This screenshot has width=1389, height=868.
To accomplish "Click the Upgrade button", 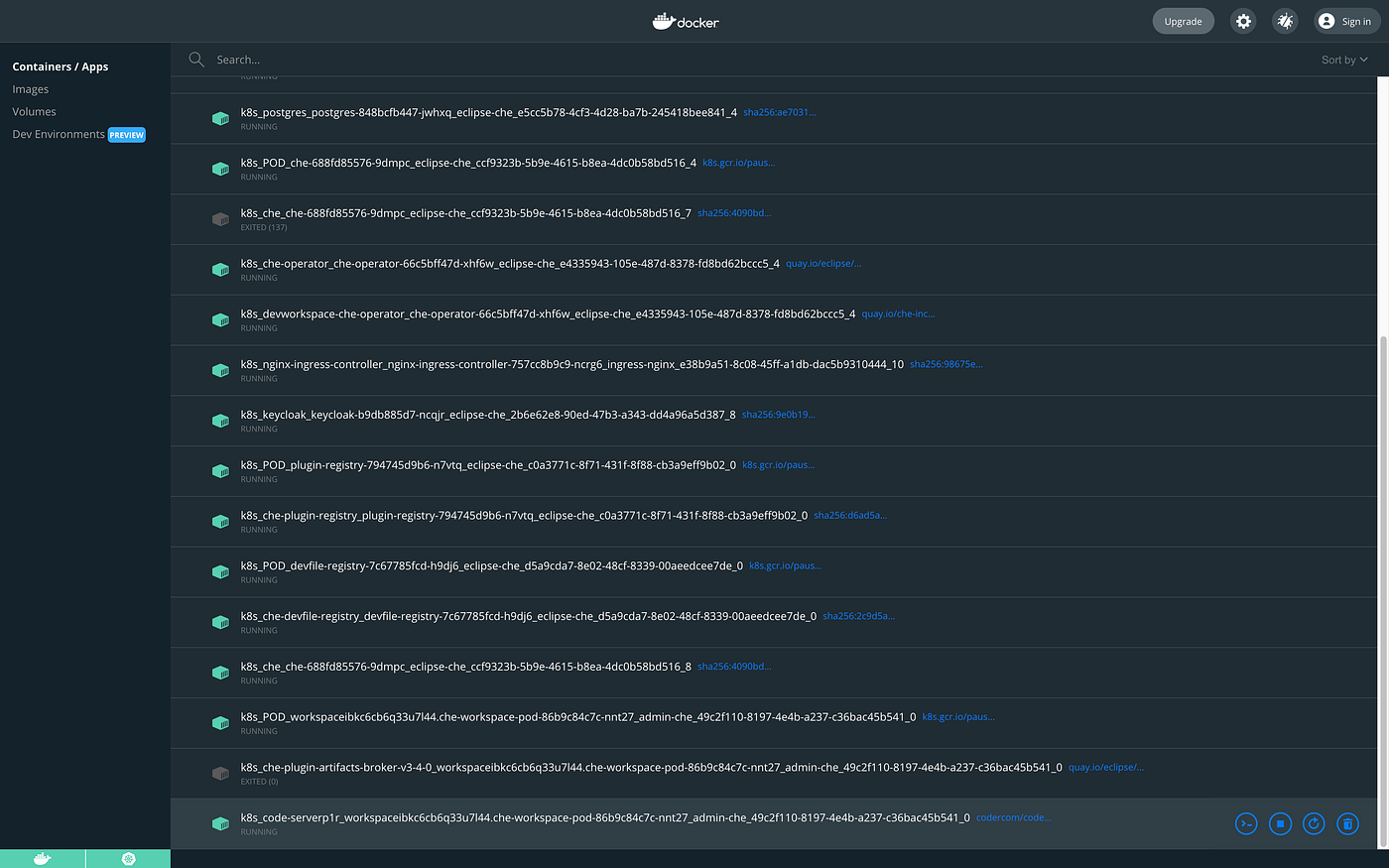I will [x=1183, y=20].
